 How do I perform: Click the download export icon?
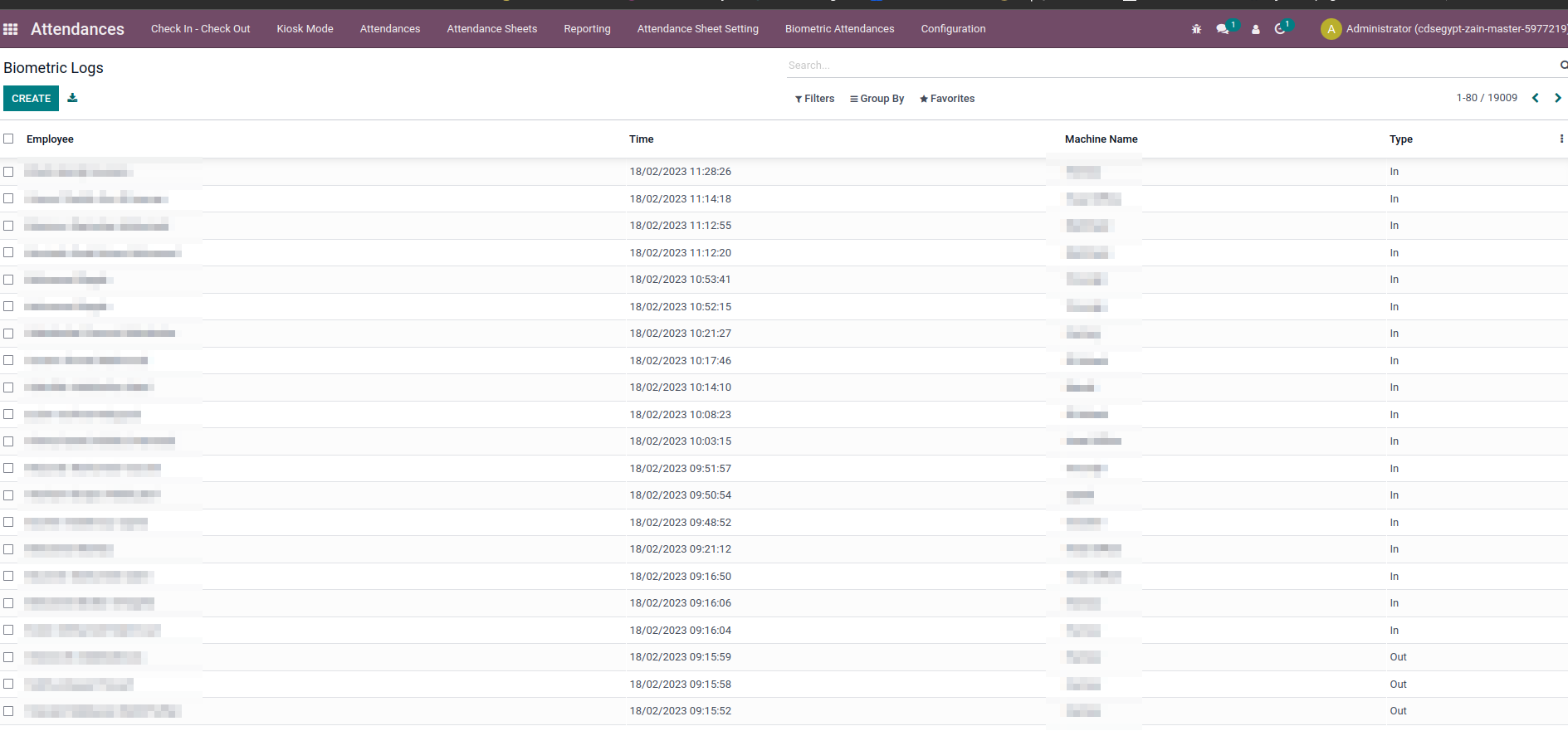72,98
